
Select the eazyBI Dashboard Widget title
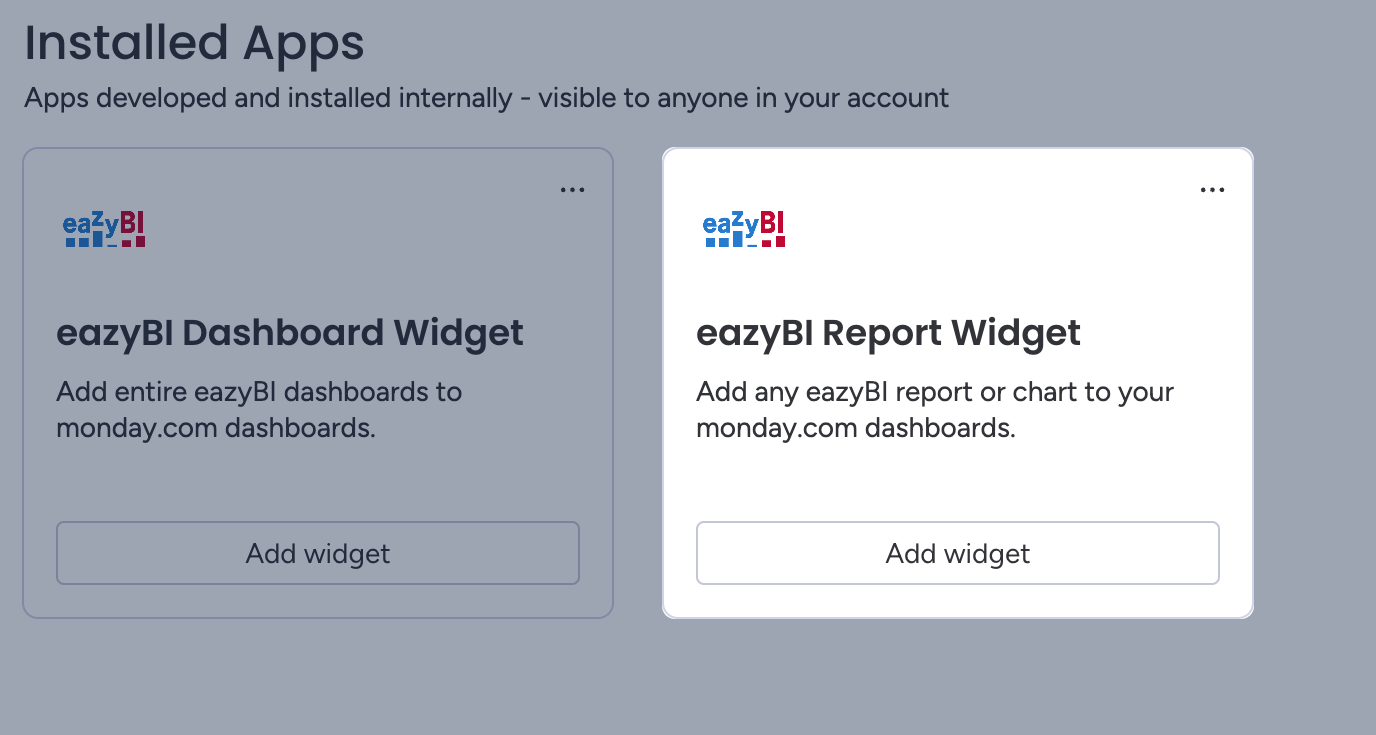coord(290,333)
